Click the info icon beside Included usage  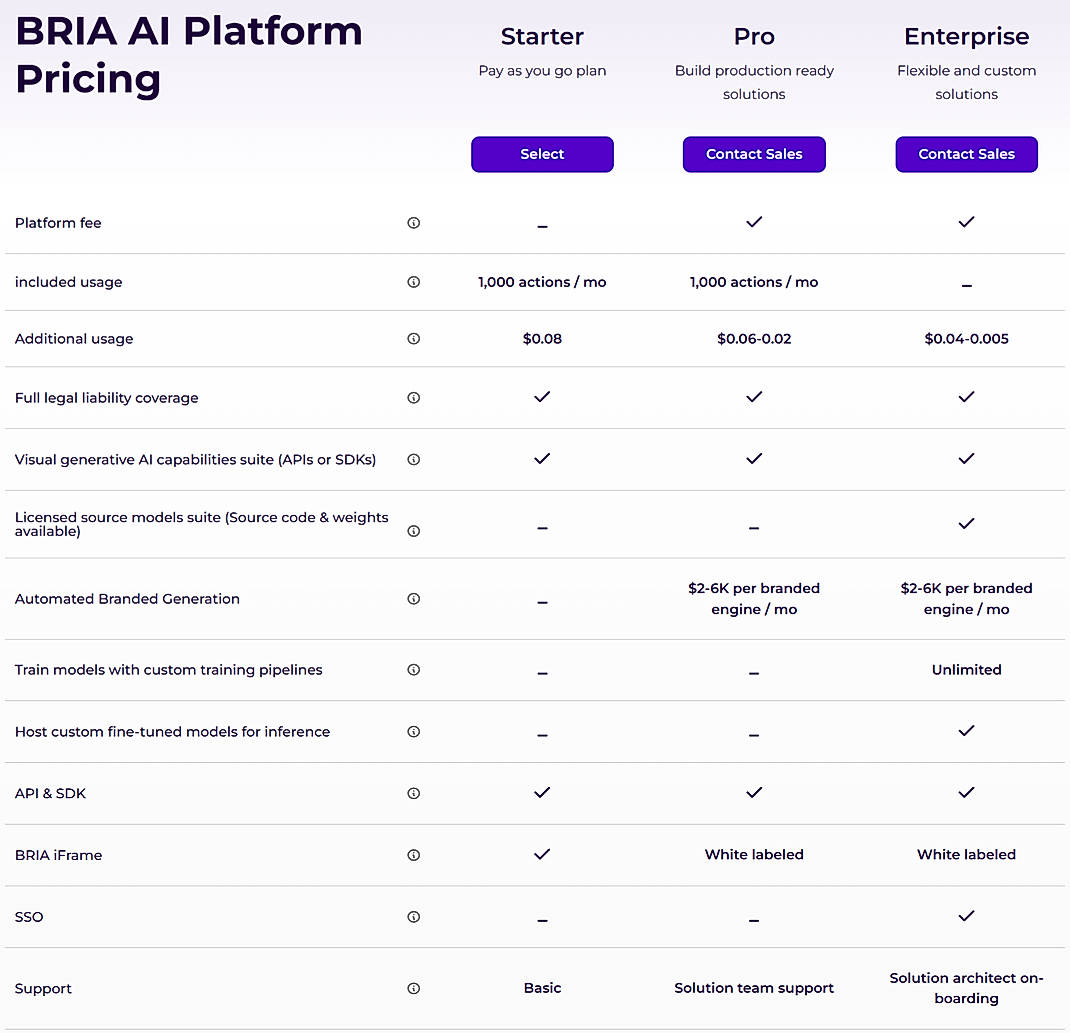click(x=413, y=282)
